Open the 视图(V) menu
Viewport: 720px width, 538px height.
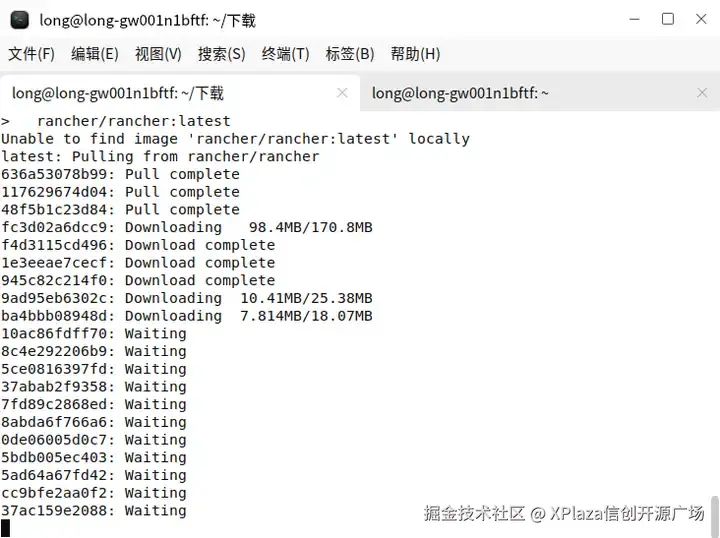tap(158, 54)
